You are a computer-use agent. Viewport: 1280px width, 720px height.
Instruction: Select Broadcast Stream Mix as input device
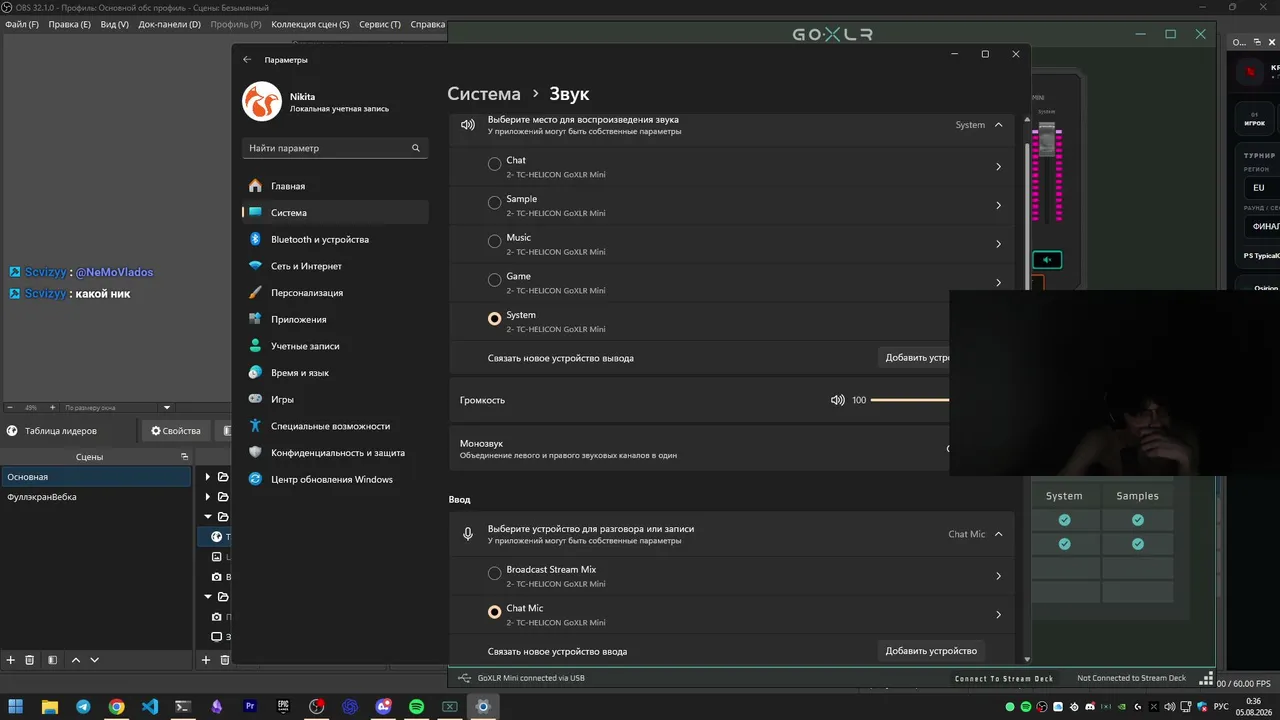pyautogui.click(x=494, y=574)
